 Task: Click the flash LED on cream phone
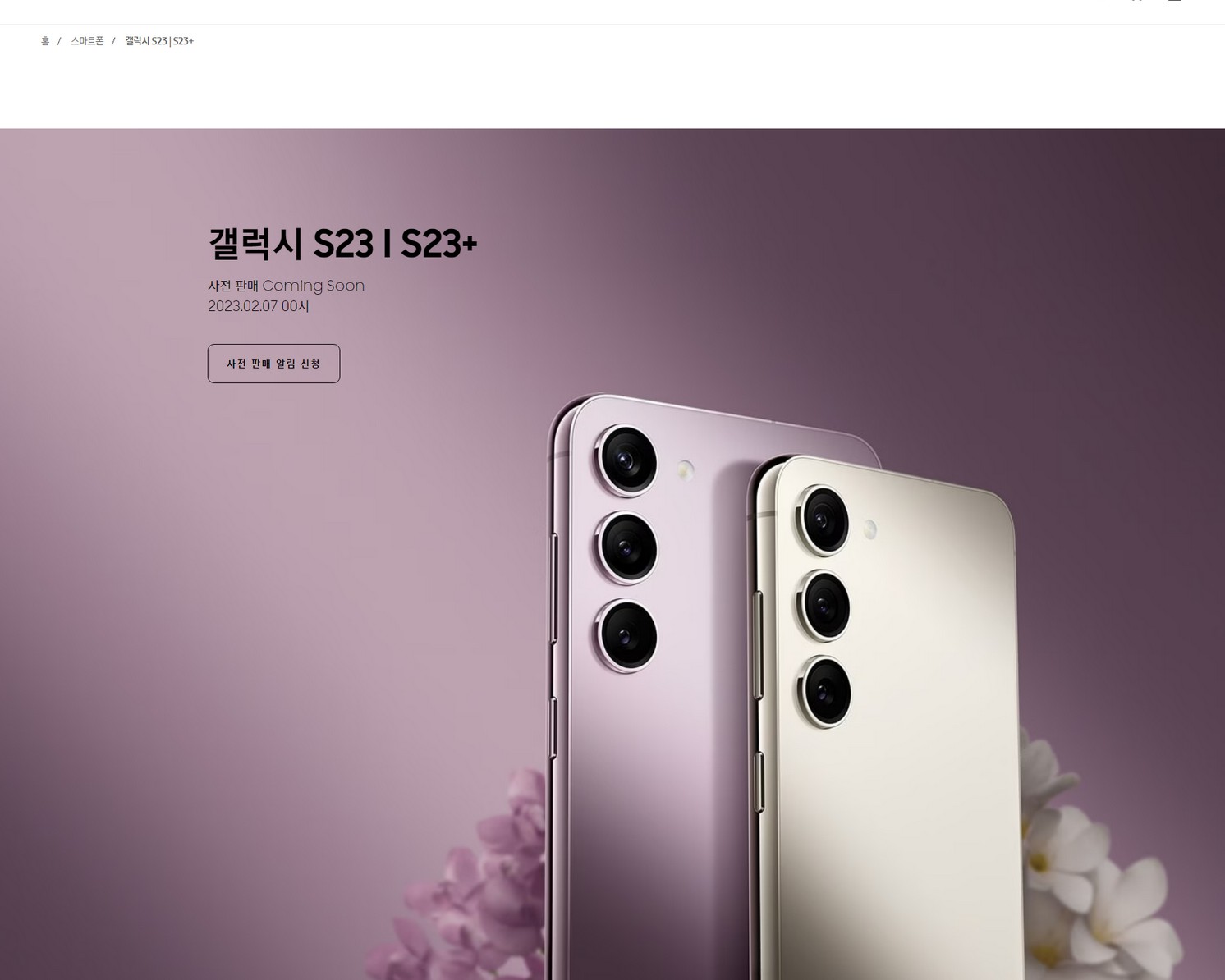[869, 529]
